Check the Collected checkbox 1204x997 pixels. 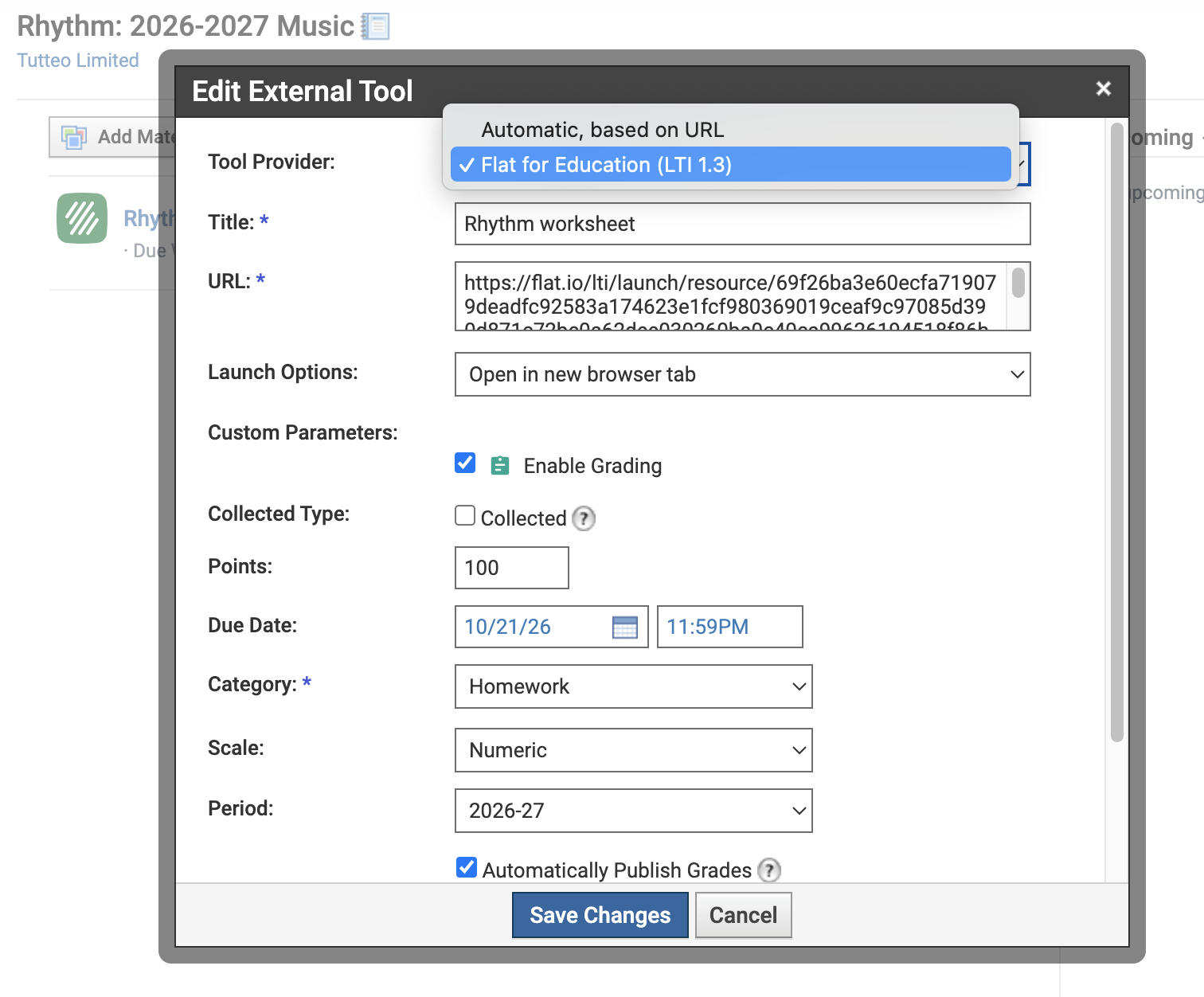(465, 516)
